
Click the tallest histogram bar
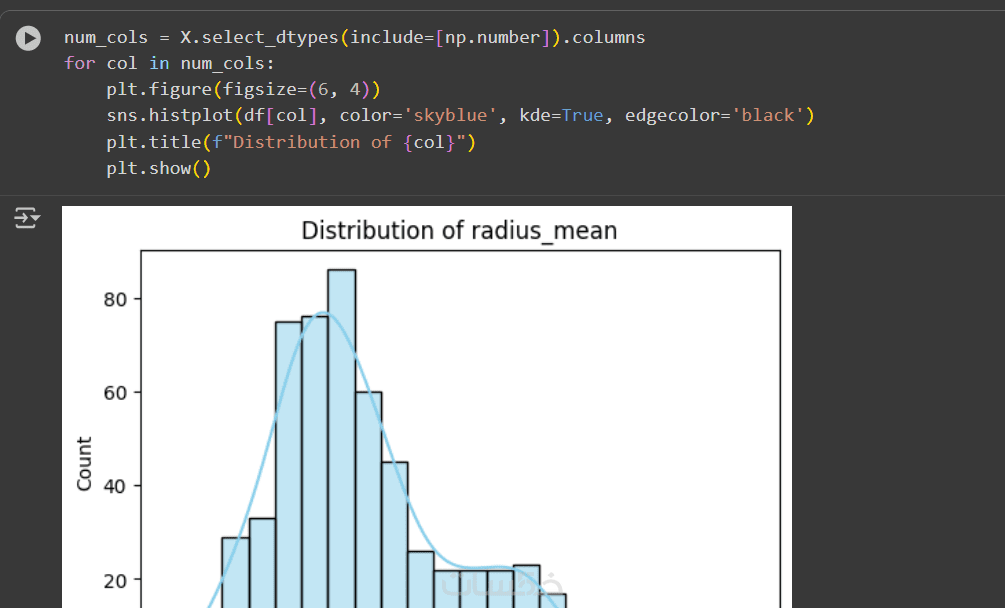[x=342, y=439]
